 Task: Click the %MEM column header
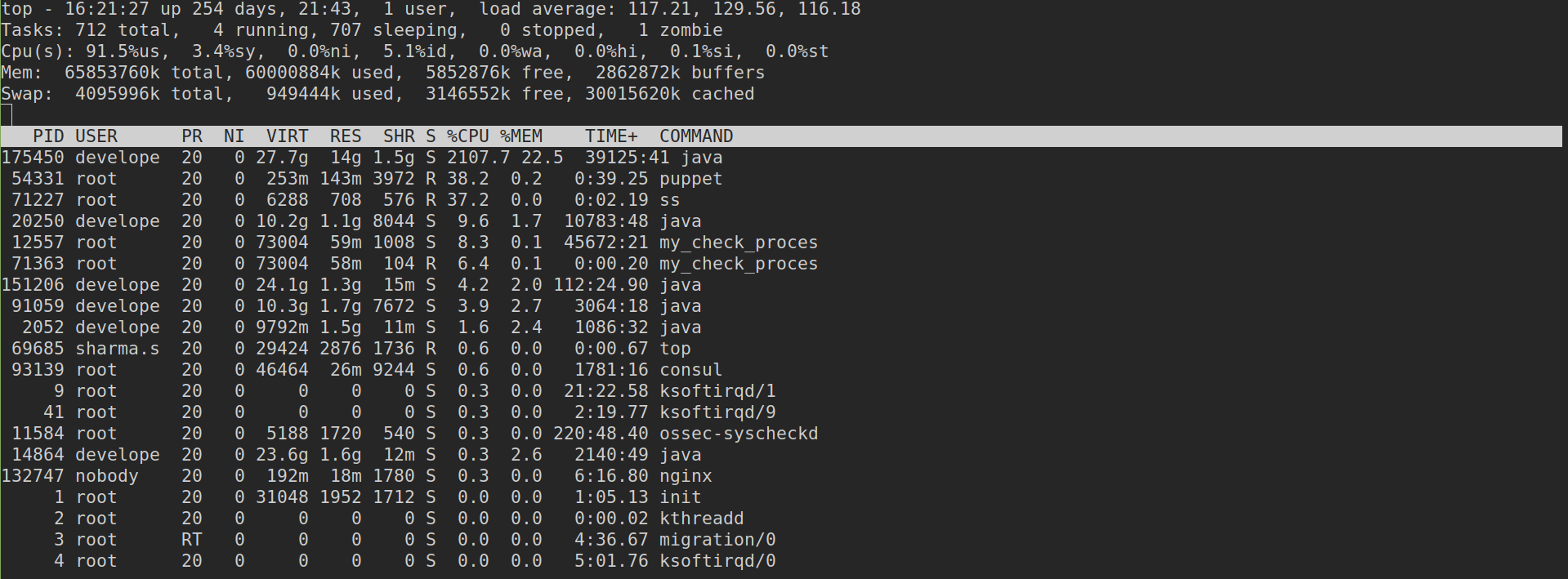point(521,136)
